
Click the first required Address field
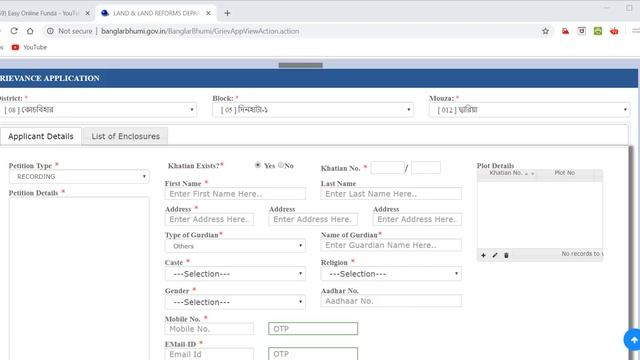209,219
